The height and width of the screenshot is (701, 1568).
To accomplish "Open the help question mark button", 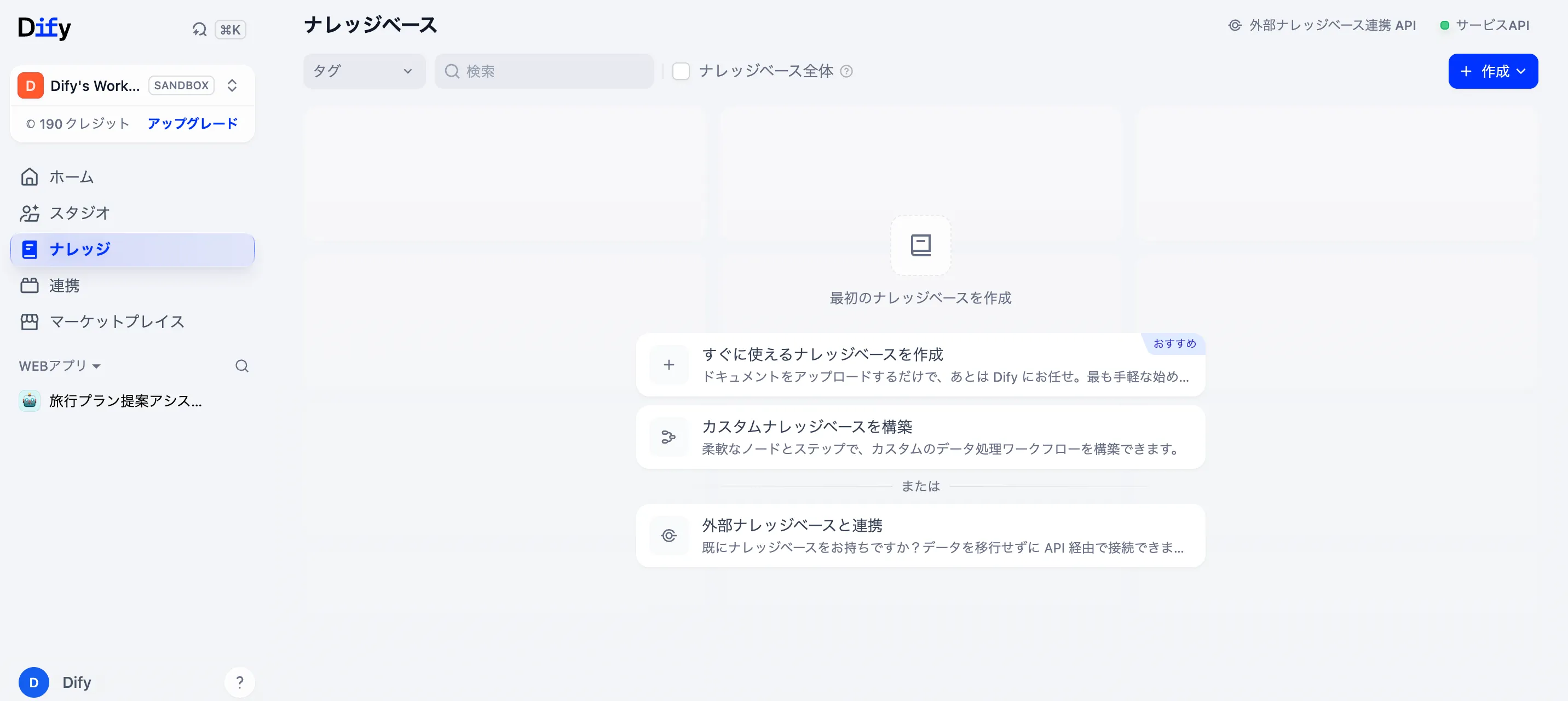I will [x=240, y=682].
